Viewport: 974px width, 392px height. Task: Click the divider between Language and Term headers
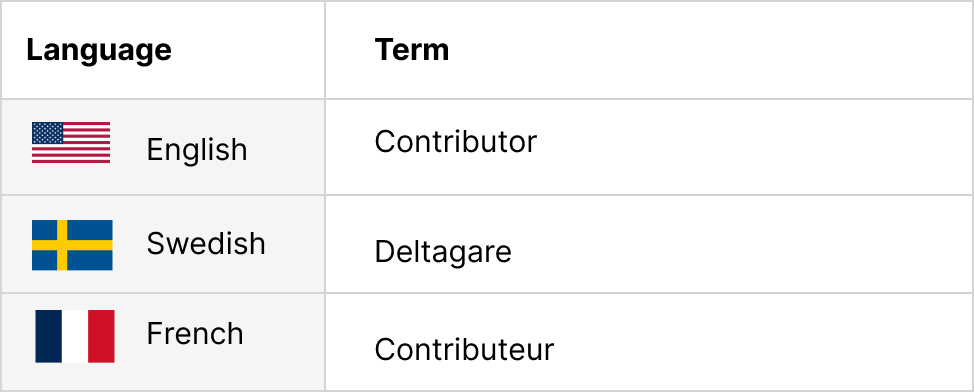(x=325, y=50)
